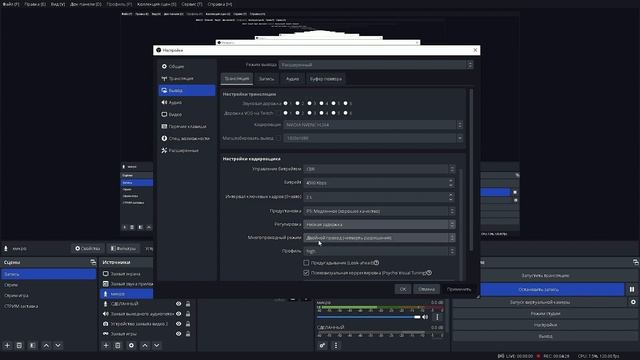Open the Accessibility settings category
The image size is (640, 360).
pos(187,138)
